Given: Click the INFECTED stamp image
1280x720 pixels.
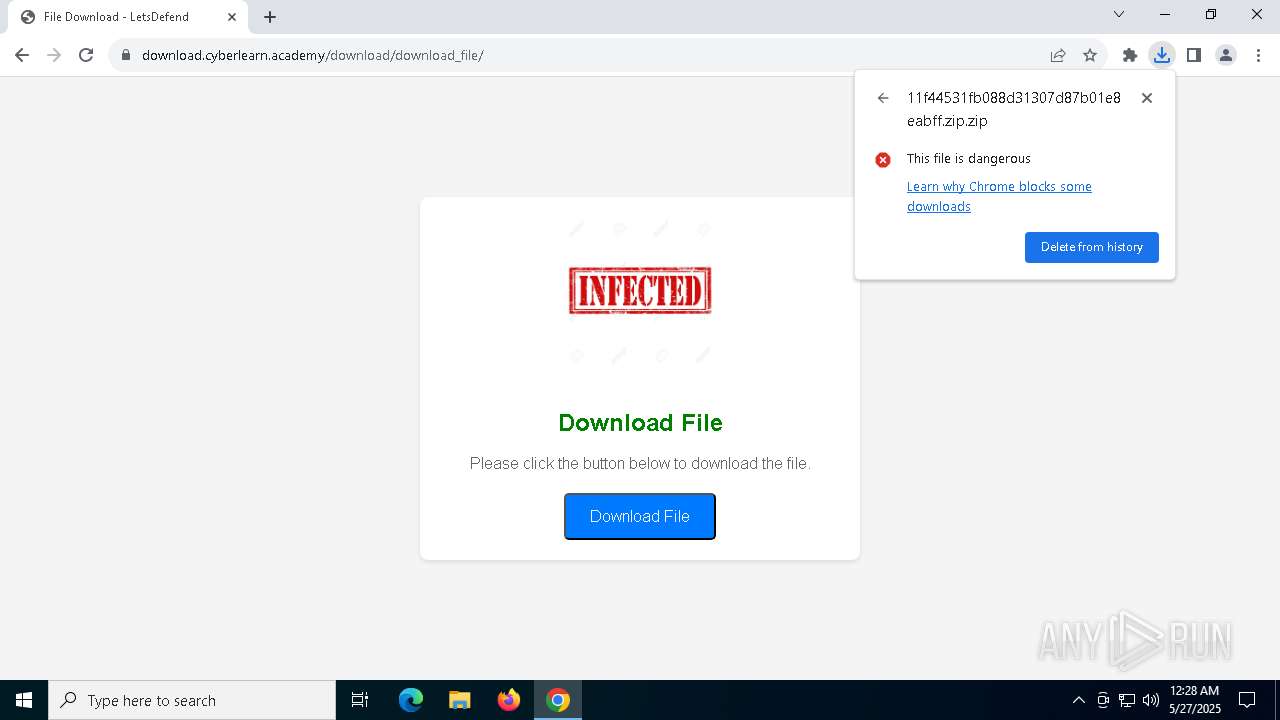Looking at the screenshot, I should (640, 290).
